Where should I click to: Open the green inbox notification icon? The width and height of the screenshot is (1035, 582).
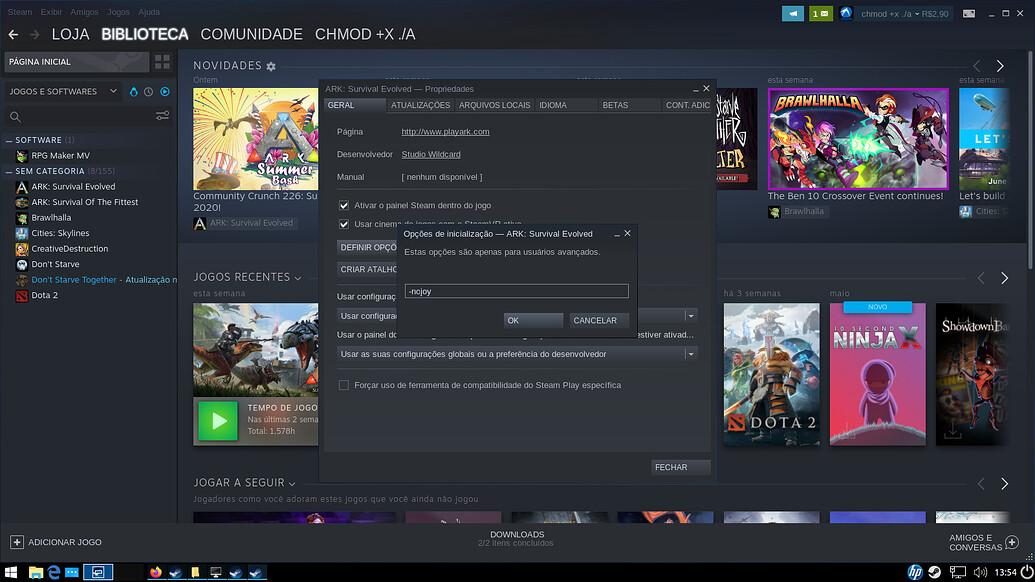coord(820,13)
